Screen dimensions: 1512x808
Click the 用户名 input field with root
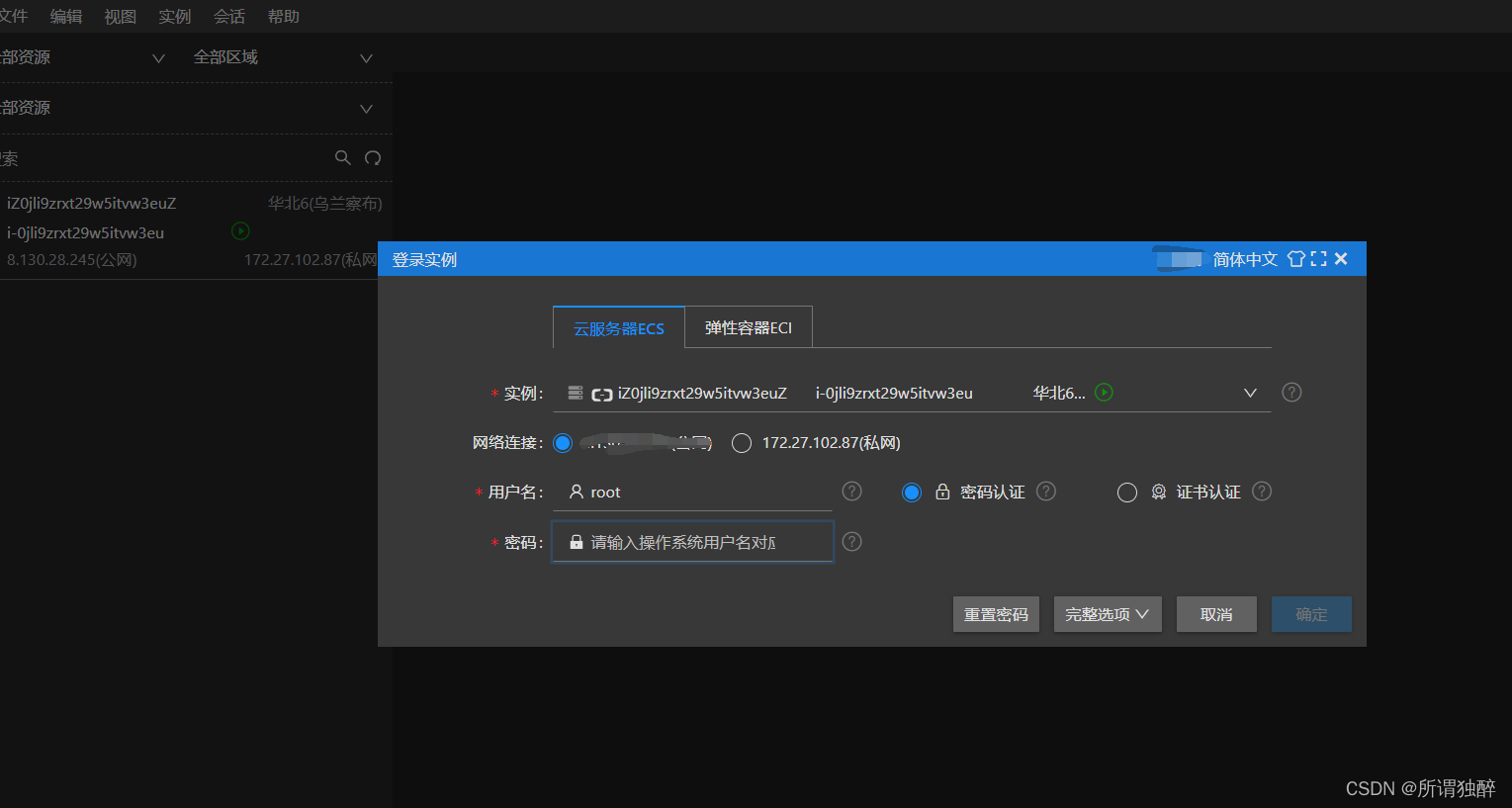pyautogui.click(x=692, y=492)
